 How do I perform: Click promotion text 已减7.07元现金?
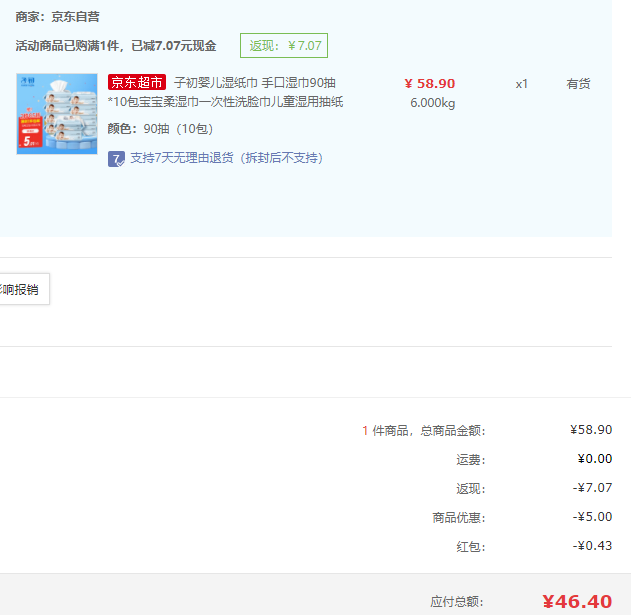[x=174, y=46]
